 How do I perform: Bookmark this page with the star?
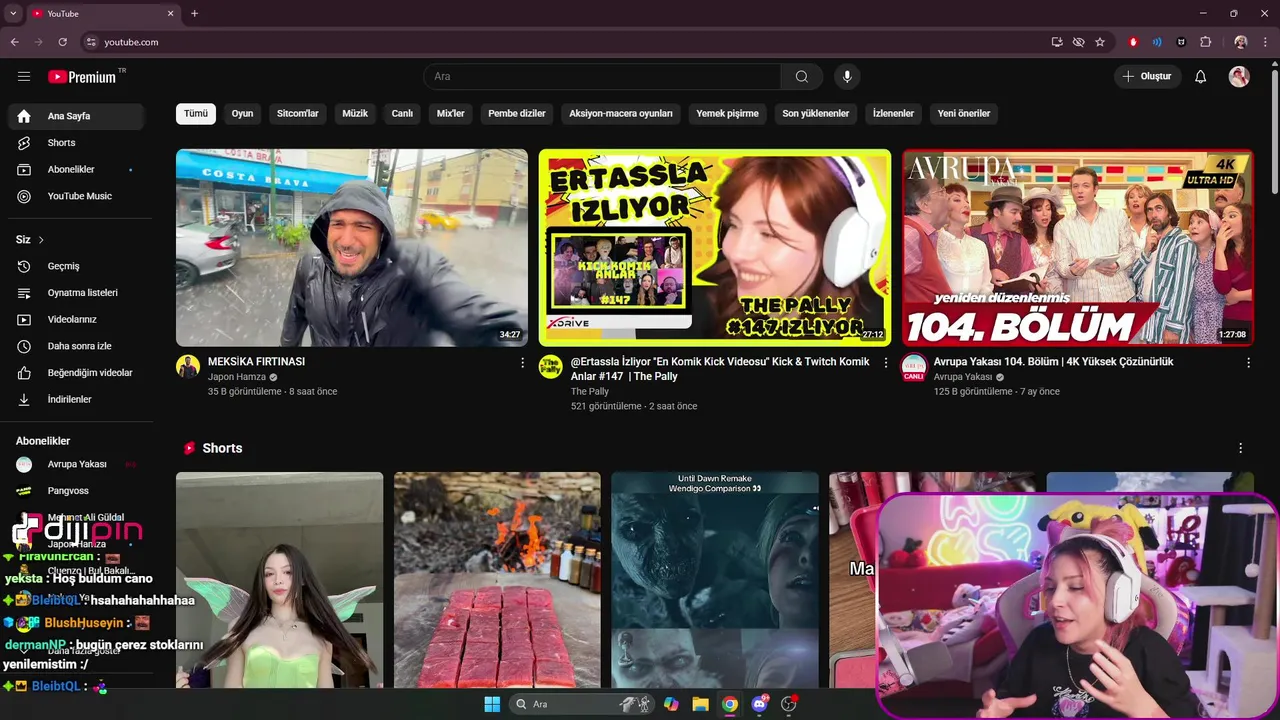(1100, 42)
